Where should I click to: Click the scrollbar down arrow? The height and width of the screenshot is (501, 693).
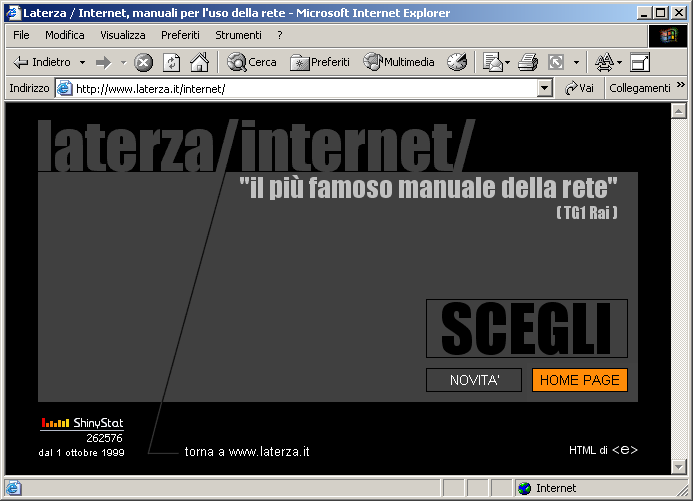(x=678, y=466)
